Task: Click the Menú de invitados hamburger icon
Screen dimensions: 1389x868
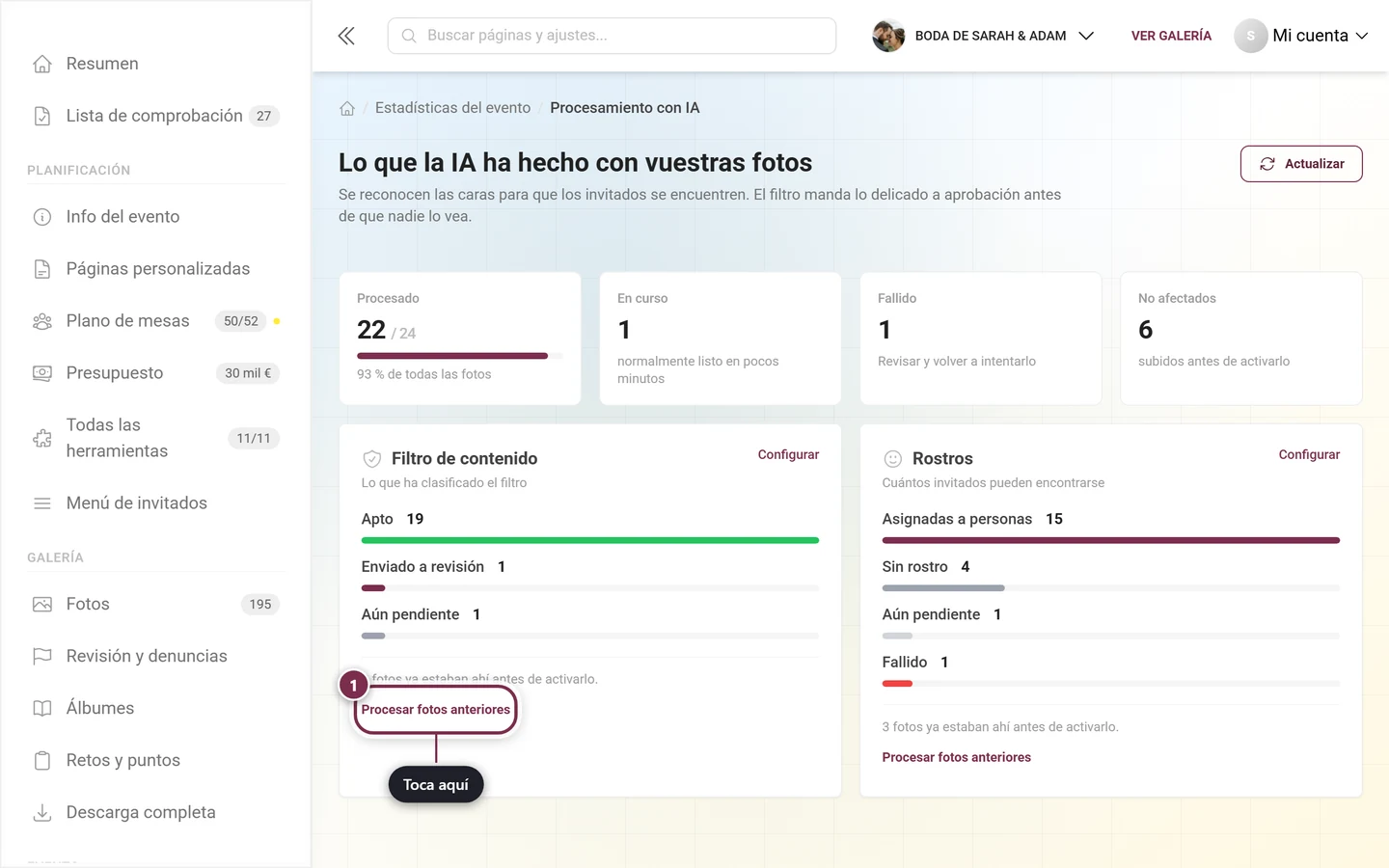Action: point(42,503)
